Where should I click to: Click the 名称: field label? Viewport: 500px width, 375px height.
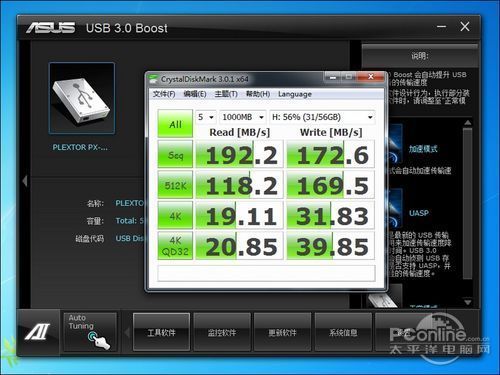[x=95, y=203]
